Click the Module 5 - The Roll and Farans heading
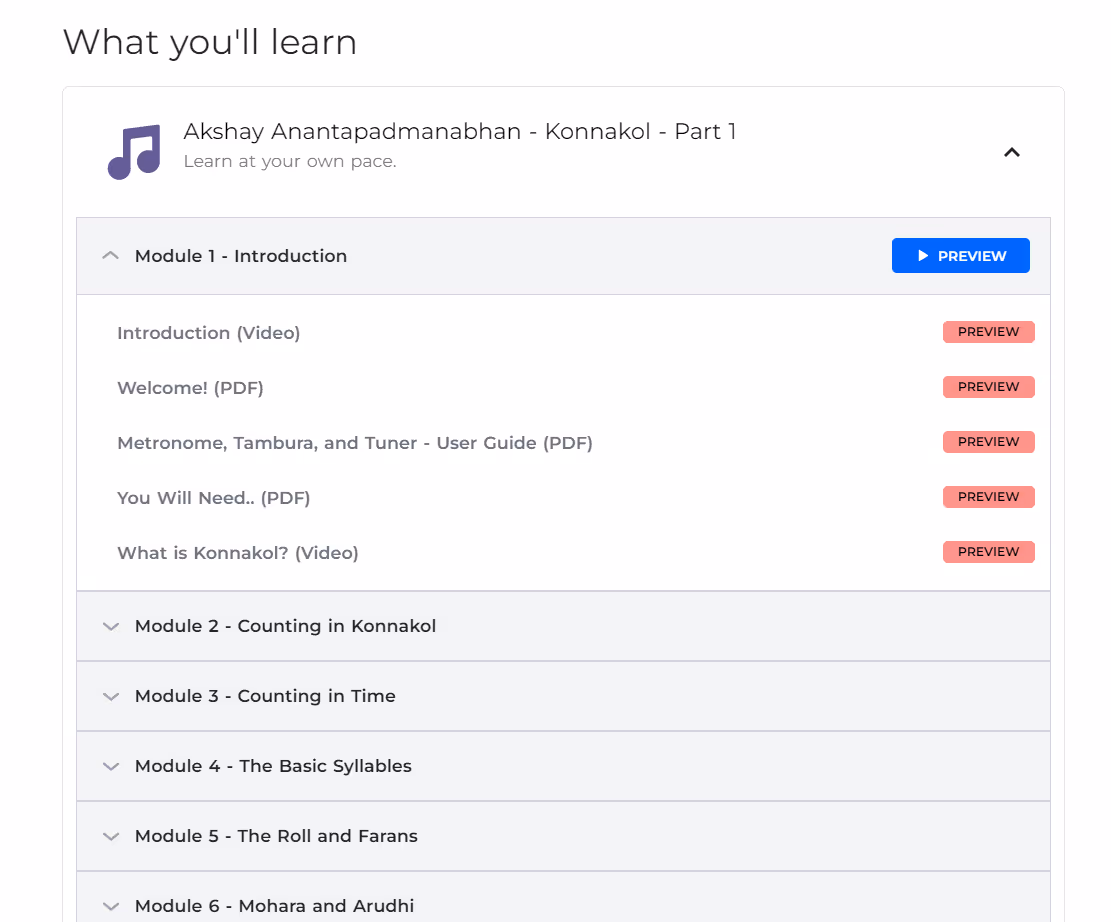Image resolution: width=1111 pixels, height=922 pixels. [276, 836]
